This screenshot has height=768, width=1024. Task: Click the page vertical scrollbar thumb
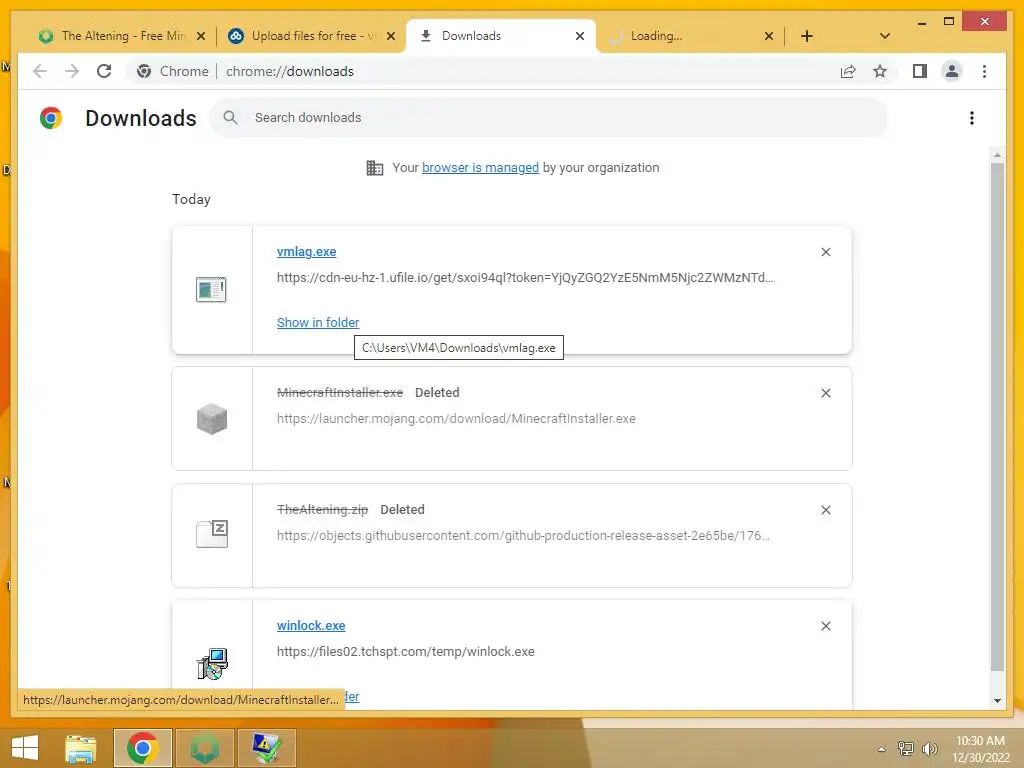tap(997, 417)
